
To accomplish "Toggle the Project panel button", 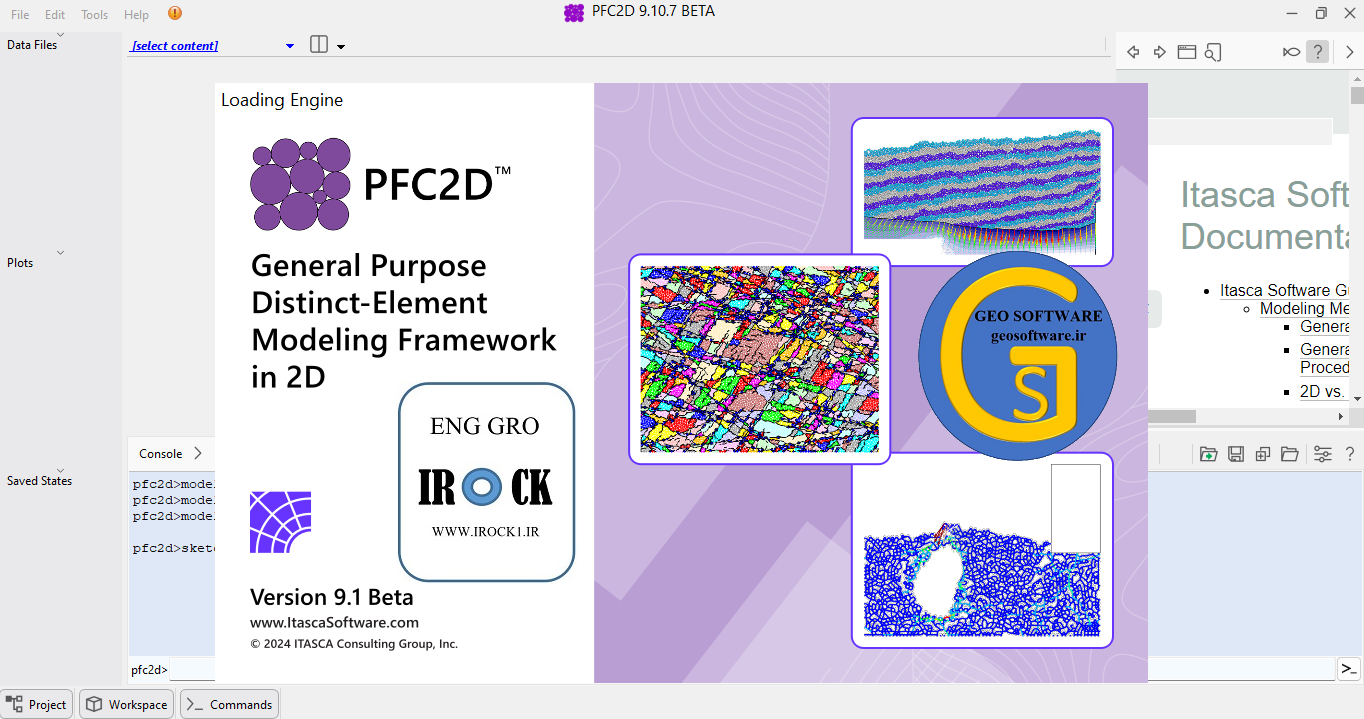I will point(37,704).
